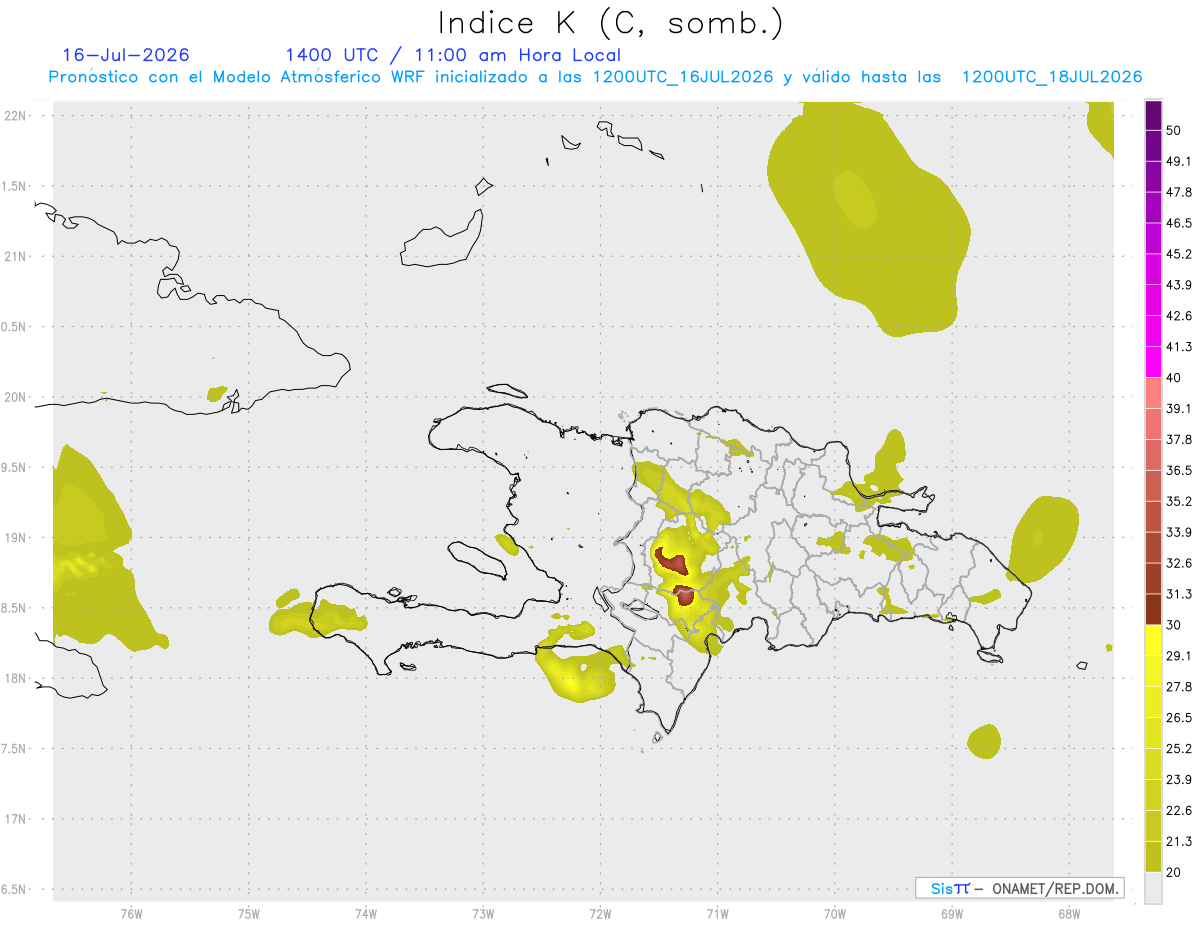Viewport: 1200px width, 927px height.
Task: Click legend value '50'
Action: pos(1175,131)
